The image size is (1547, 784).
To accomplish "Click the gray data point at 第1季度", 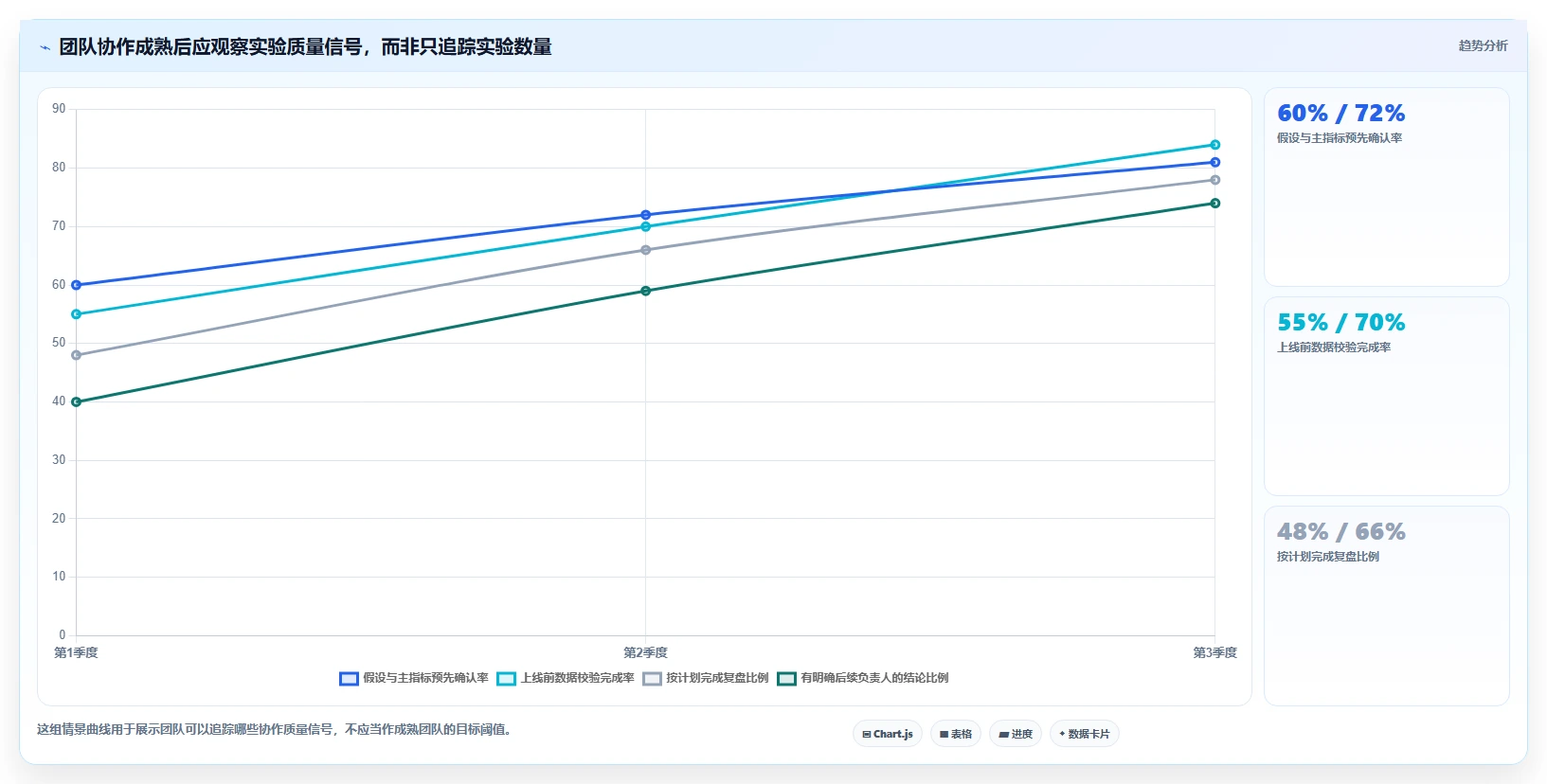I will [x=77, y=355].
